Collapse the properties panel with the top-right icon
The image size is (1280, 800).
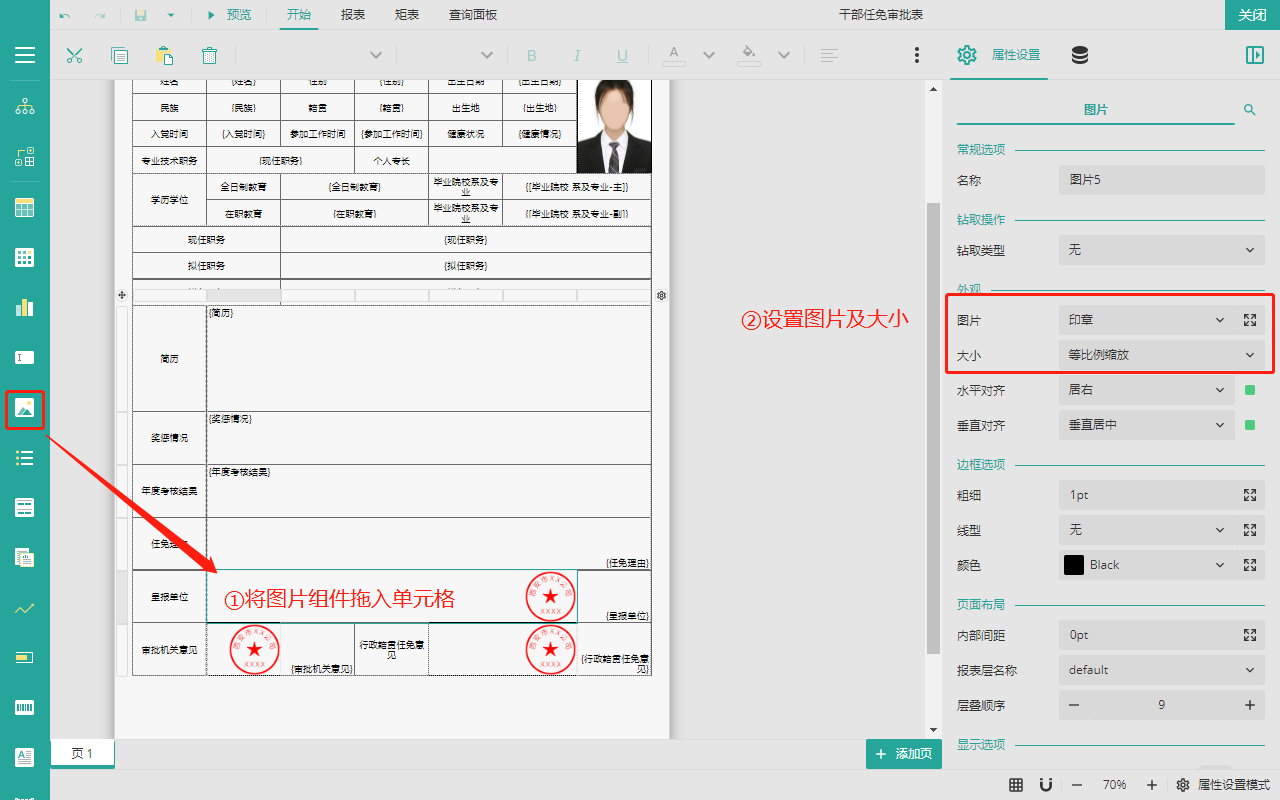point(1254,56)
